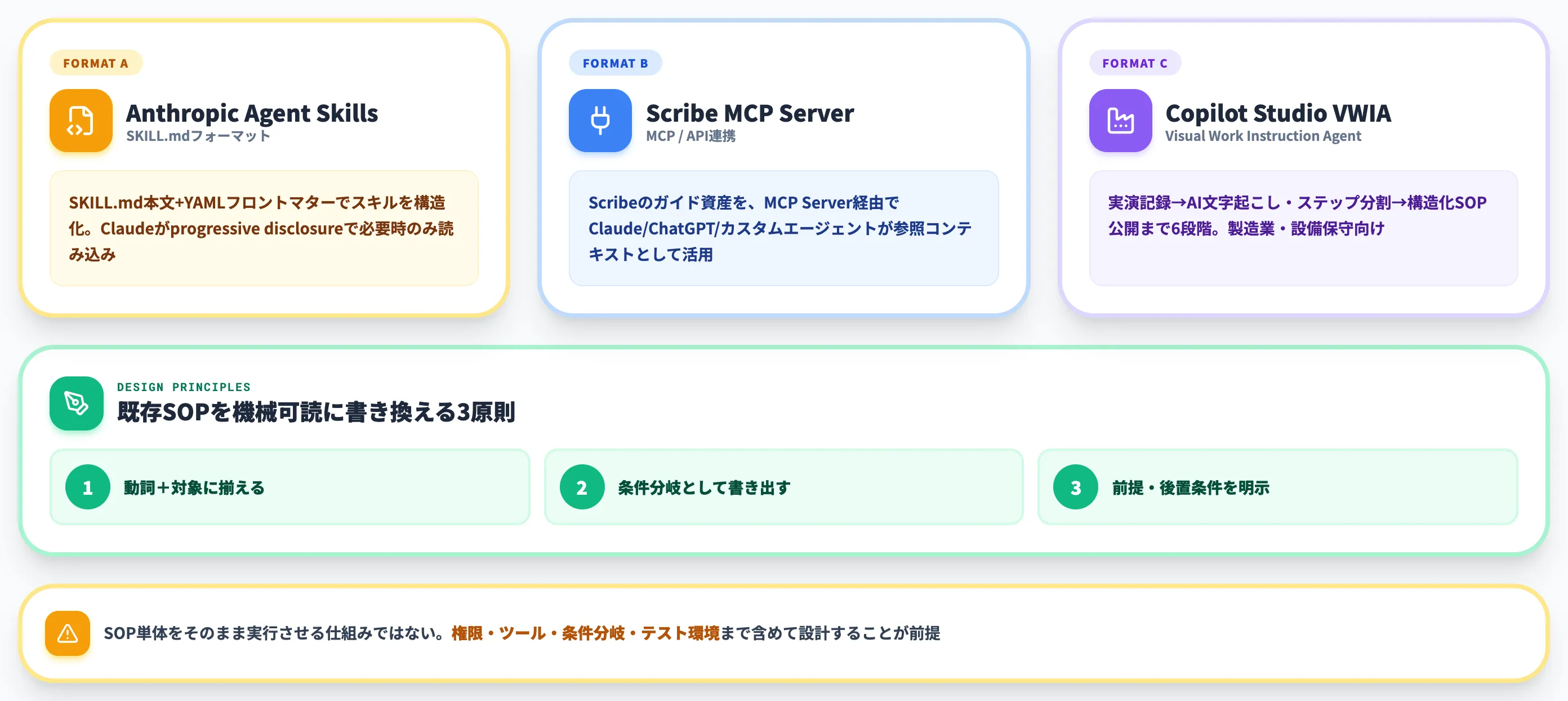This screenshot has height=701, width=1568.
Task: Click the Scribeのガイド資産 description box
Action: (784, 228)
